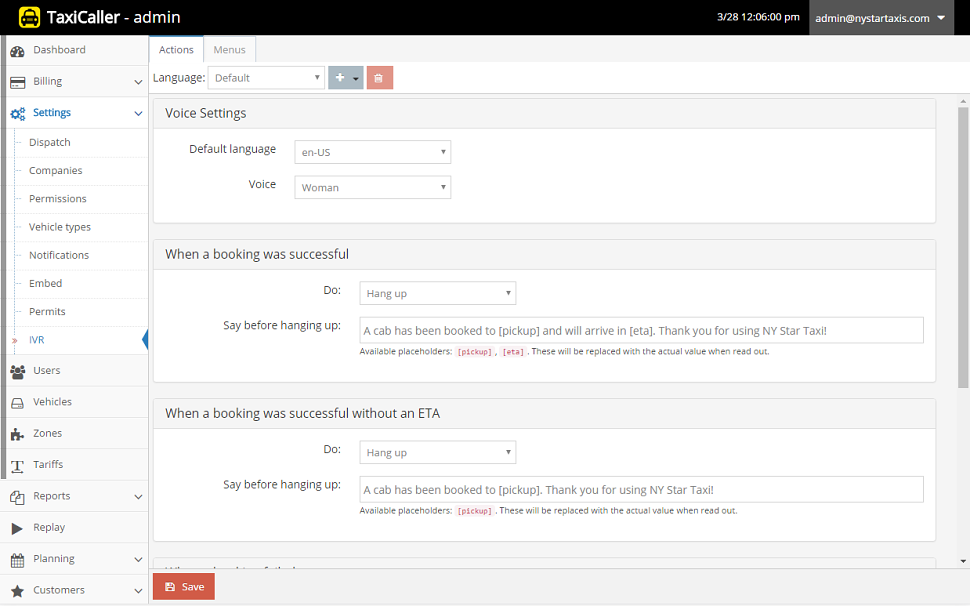Open the Default language selector

pyautogui.click(x=372, y=151)
